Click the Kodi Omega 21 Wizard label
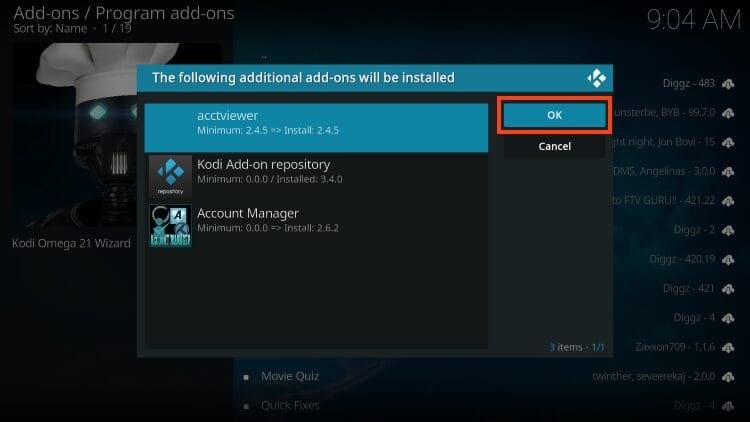Screen dimensions: 750x422 coord(71,243)
